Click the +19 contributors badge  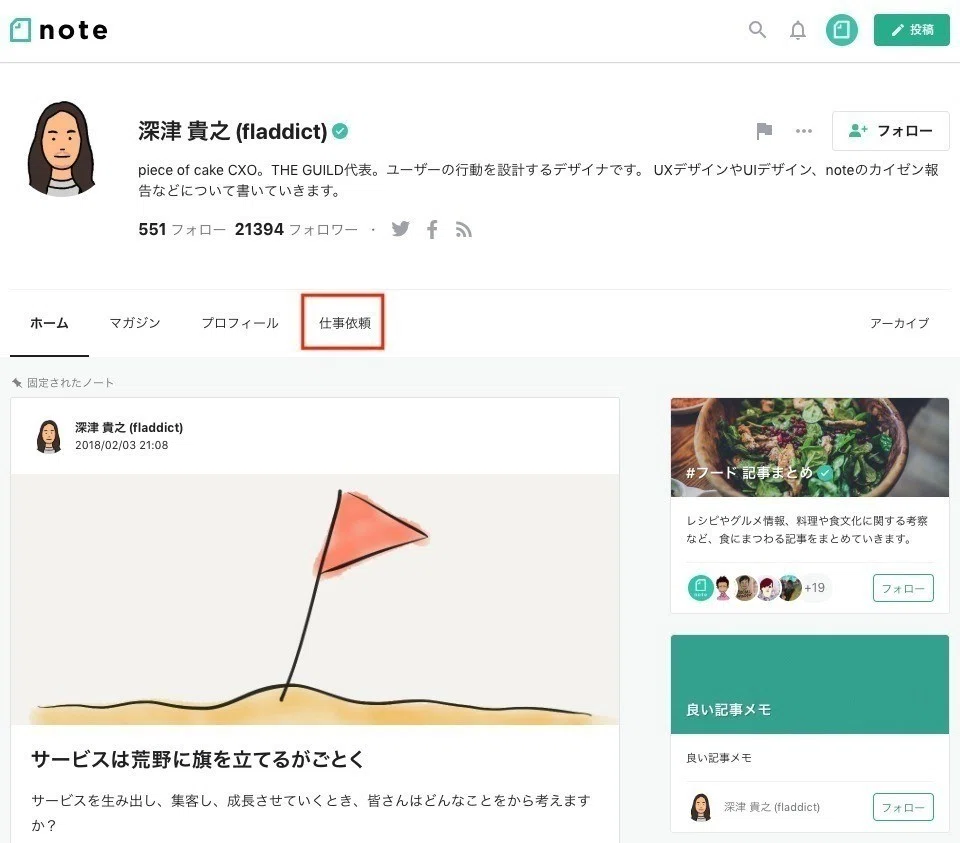click(x=815, y=588)
